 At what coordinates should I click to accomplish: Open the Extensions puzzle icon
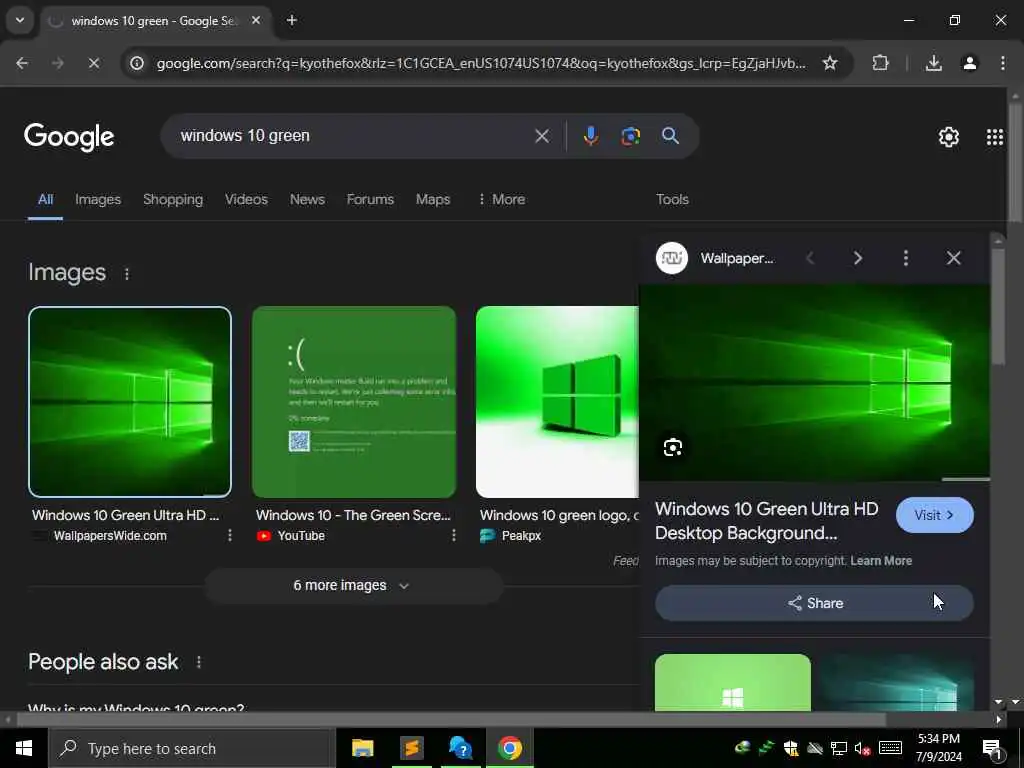point(880,63)
